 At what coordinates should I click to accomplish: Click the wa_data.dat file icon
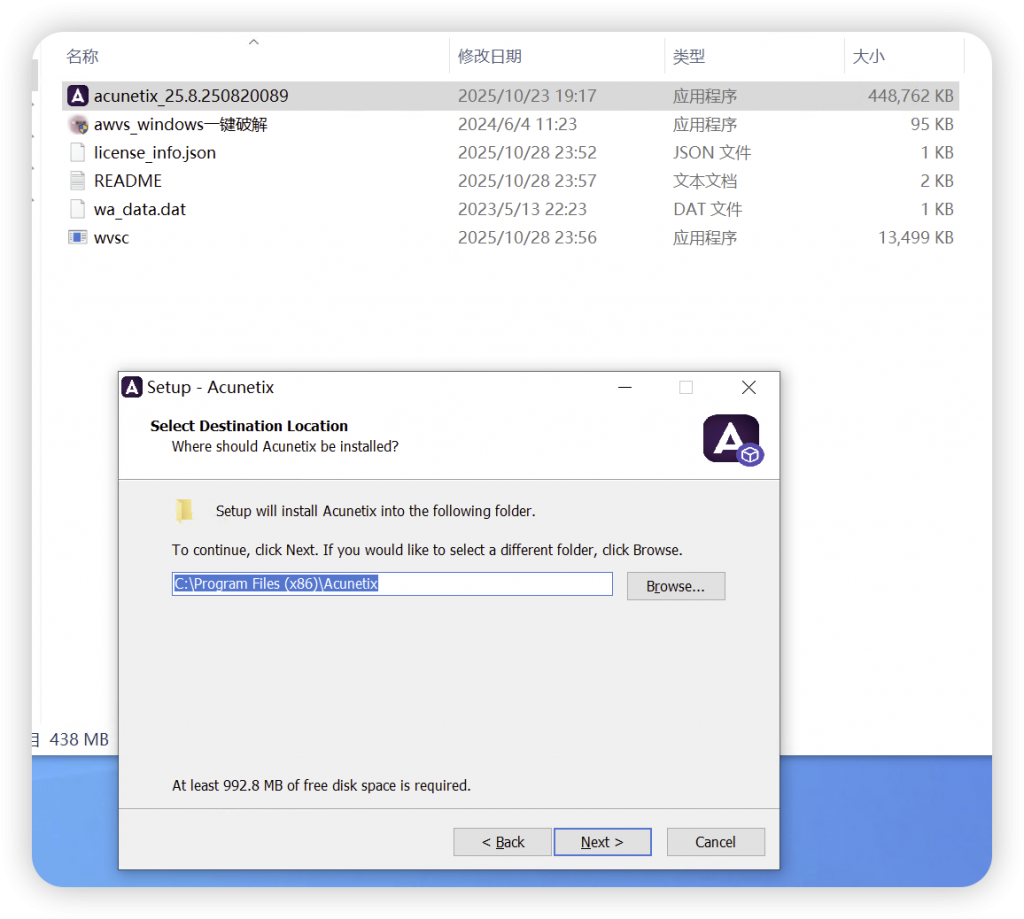coord(78,209)
